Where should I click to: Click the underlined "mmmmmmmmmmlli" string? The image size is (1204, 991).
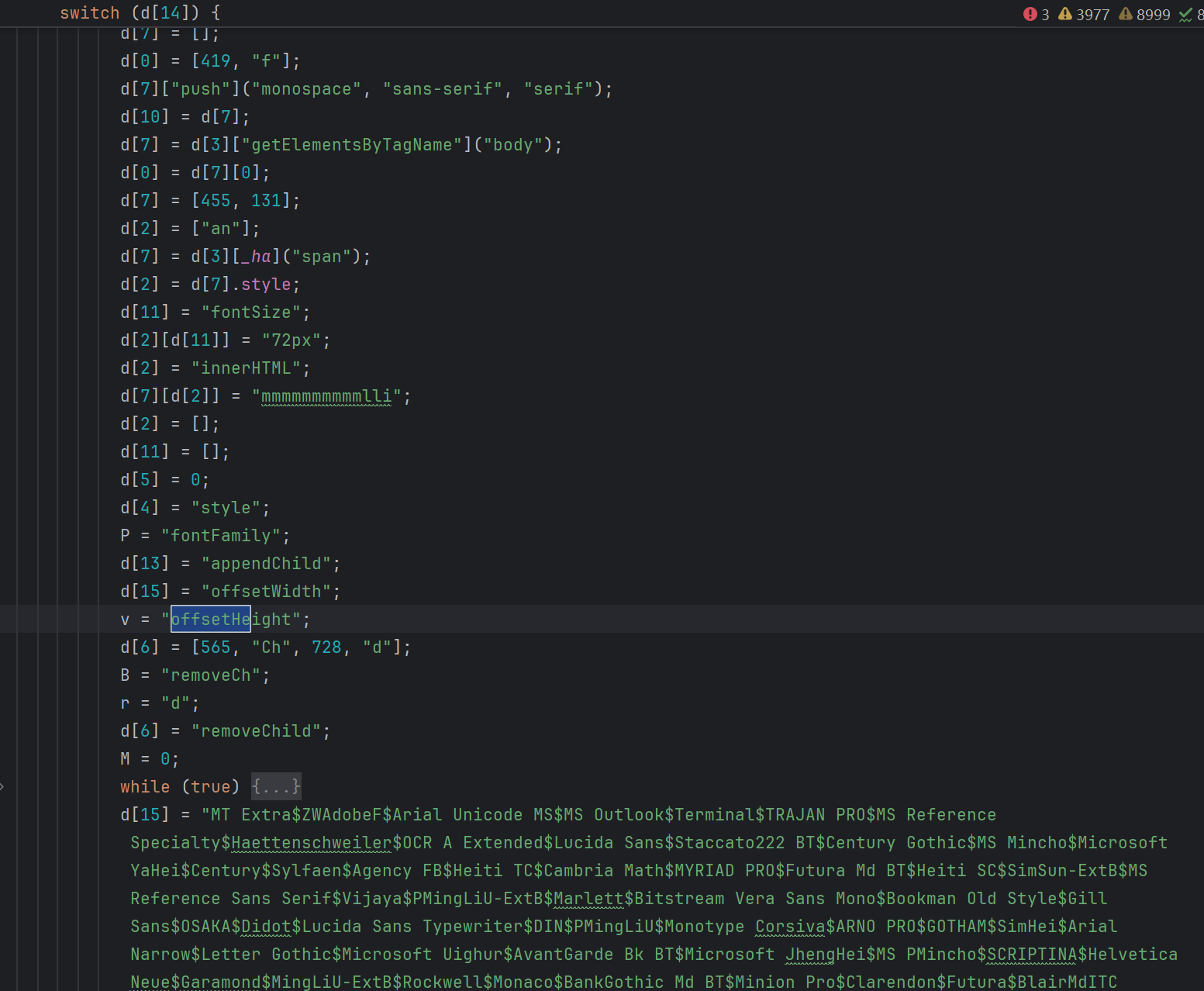click(x=326, y=396)
